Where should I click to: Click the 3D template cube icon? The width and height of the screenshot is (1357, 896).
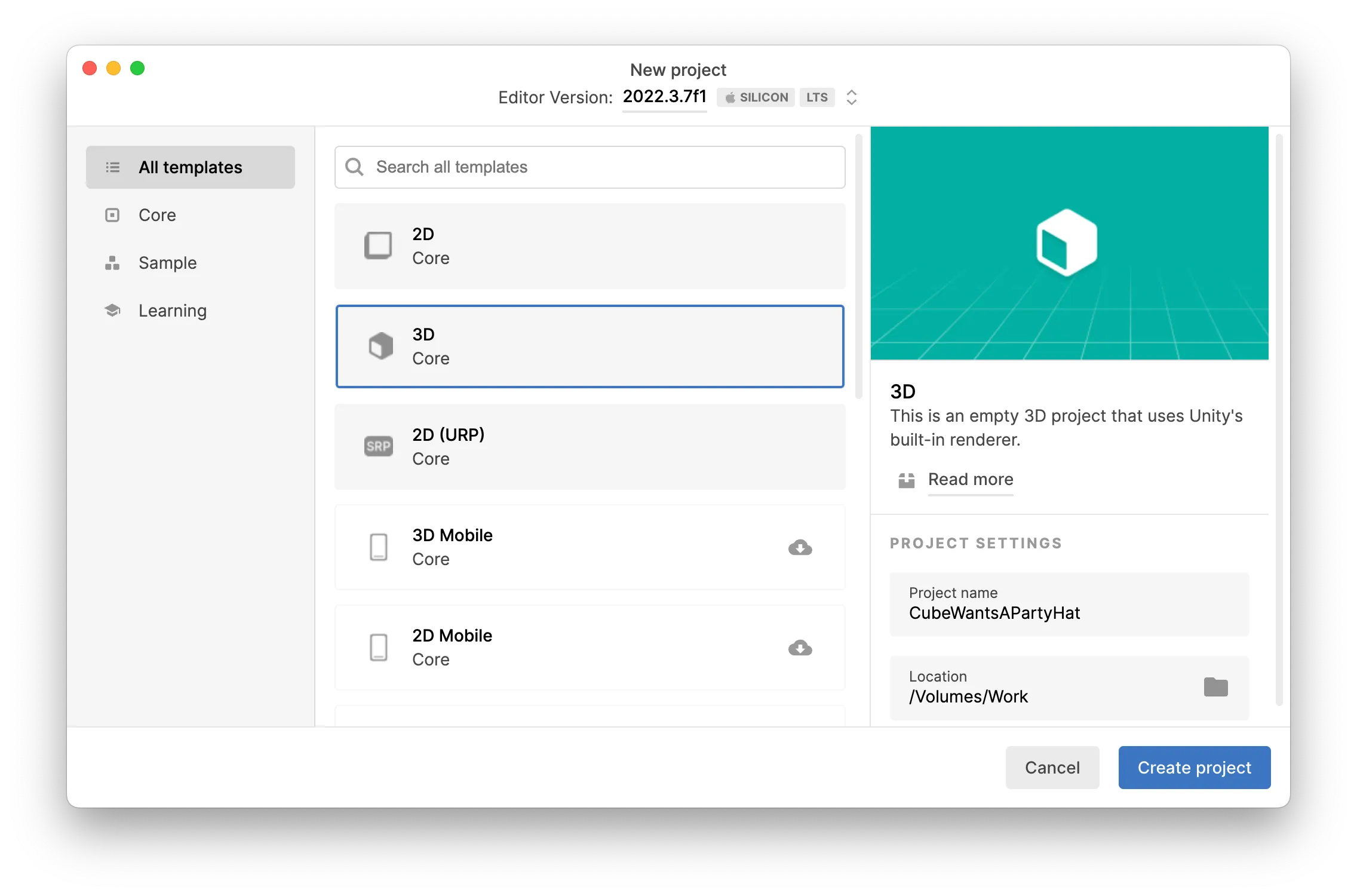[380, 346]
